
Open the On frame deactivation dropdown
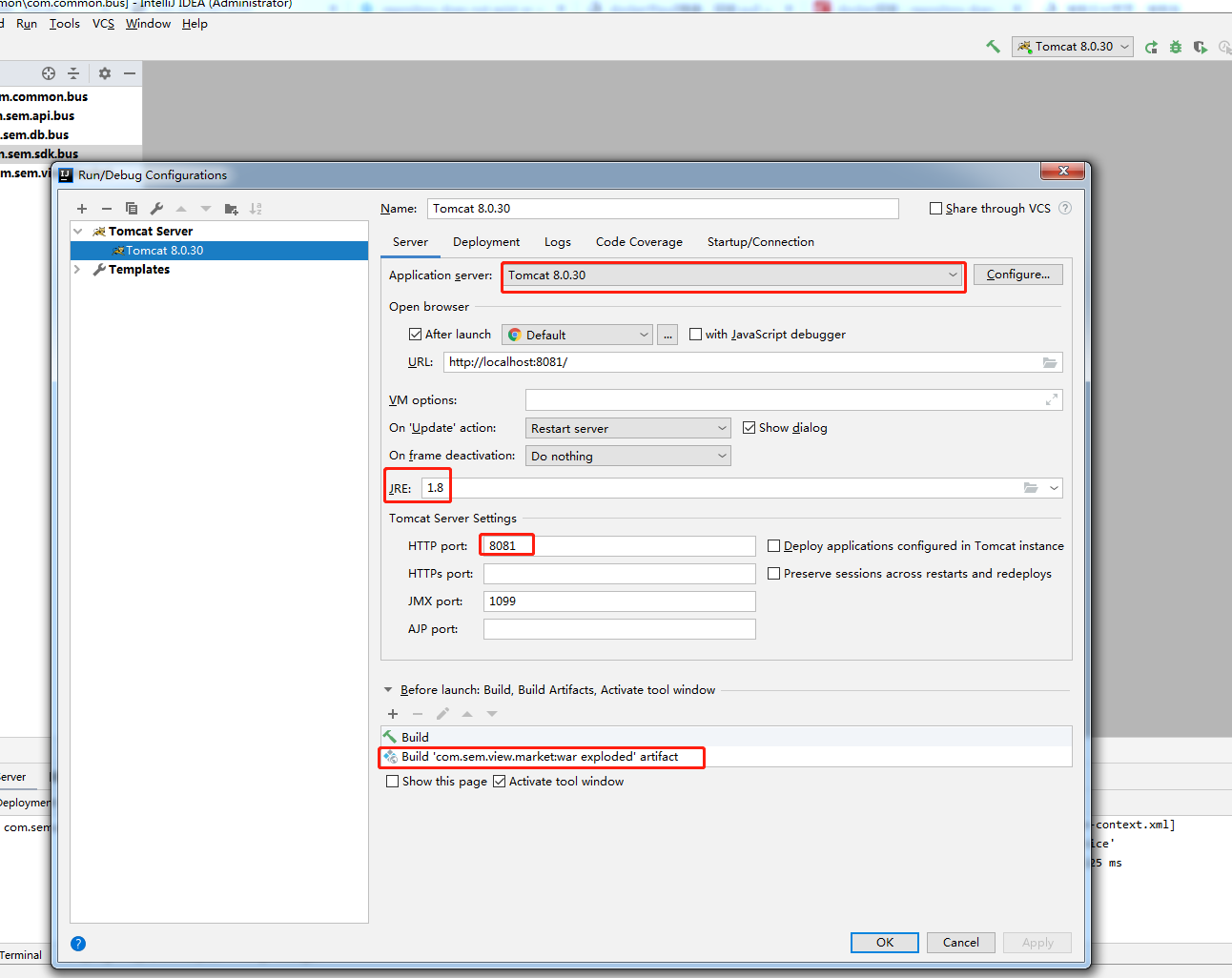(628, 457)
